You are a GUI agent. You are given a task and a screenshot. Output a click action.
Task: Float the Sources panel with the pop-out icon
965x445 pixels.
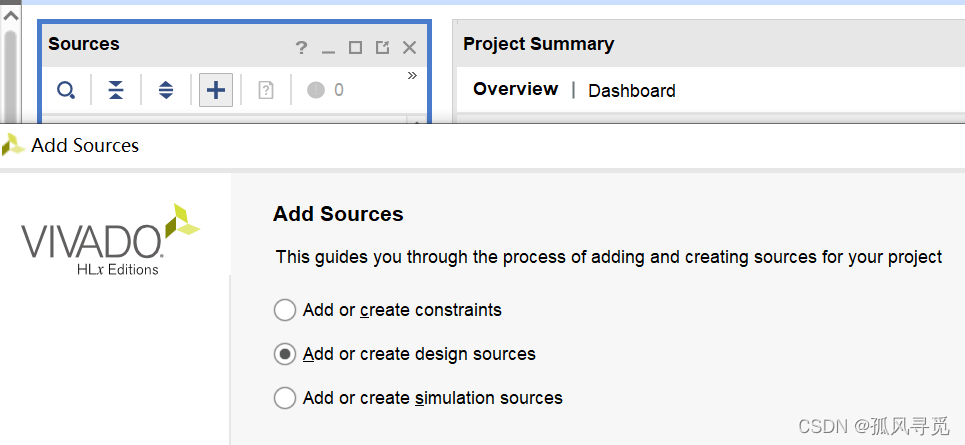pos(382,48)
